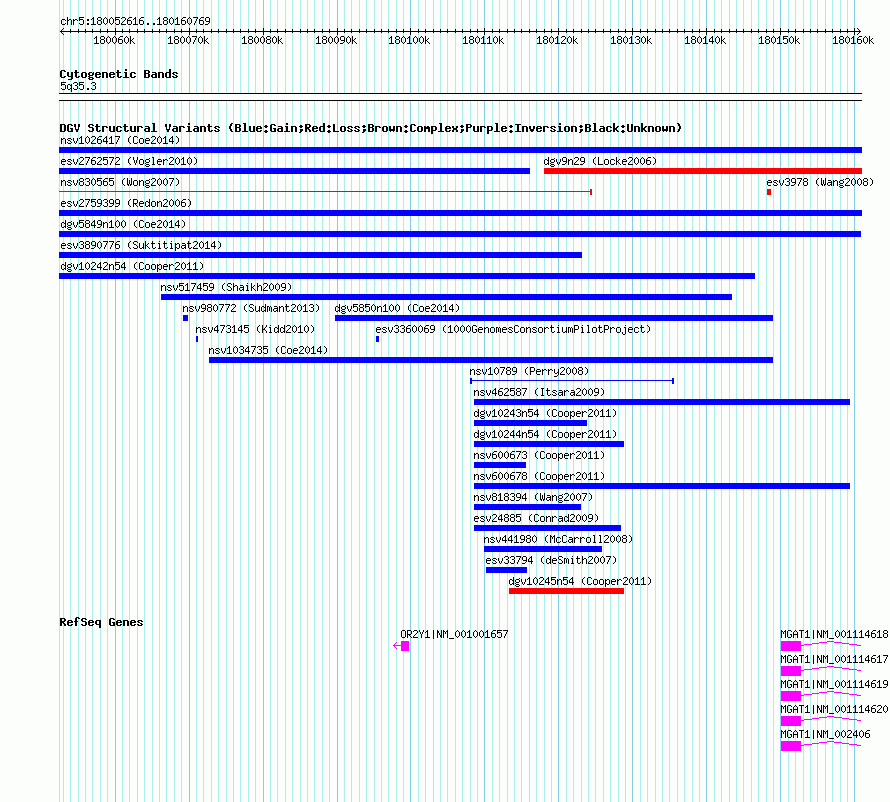Click the MGAT1|NM_001114618 gene label
890x802 pixels.
point(834,634)
